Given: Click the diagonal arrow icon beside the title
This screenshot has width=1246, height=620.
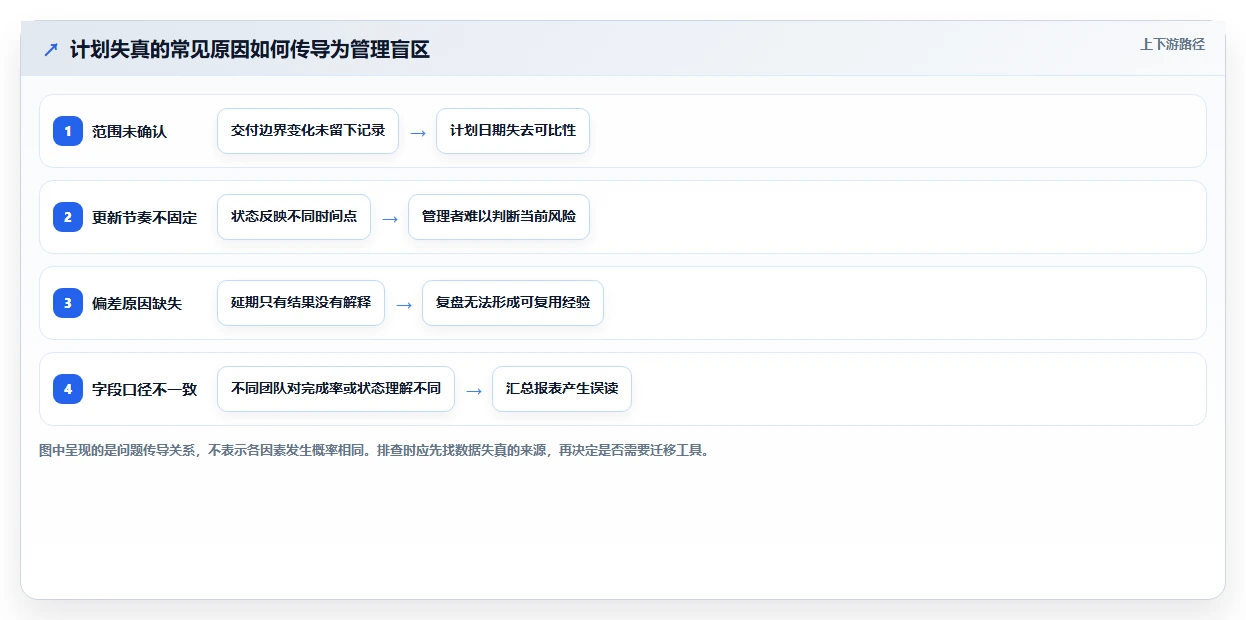Looking at the screenshot, I should tap(51, 49).
